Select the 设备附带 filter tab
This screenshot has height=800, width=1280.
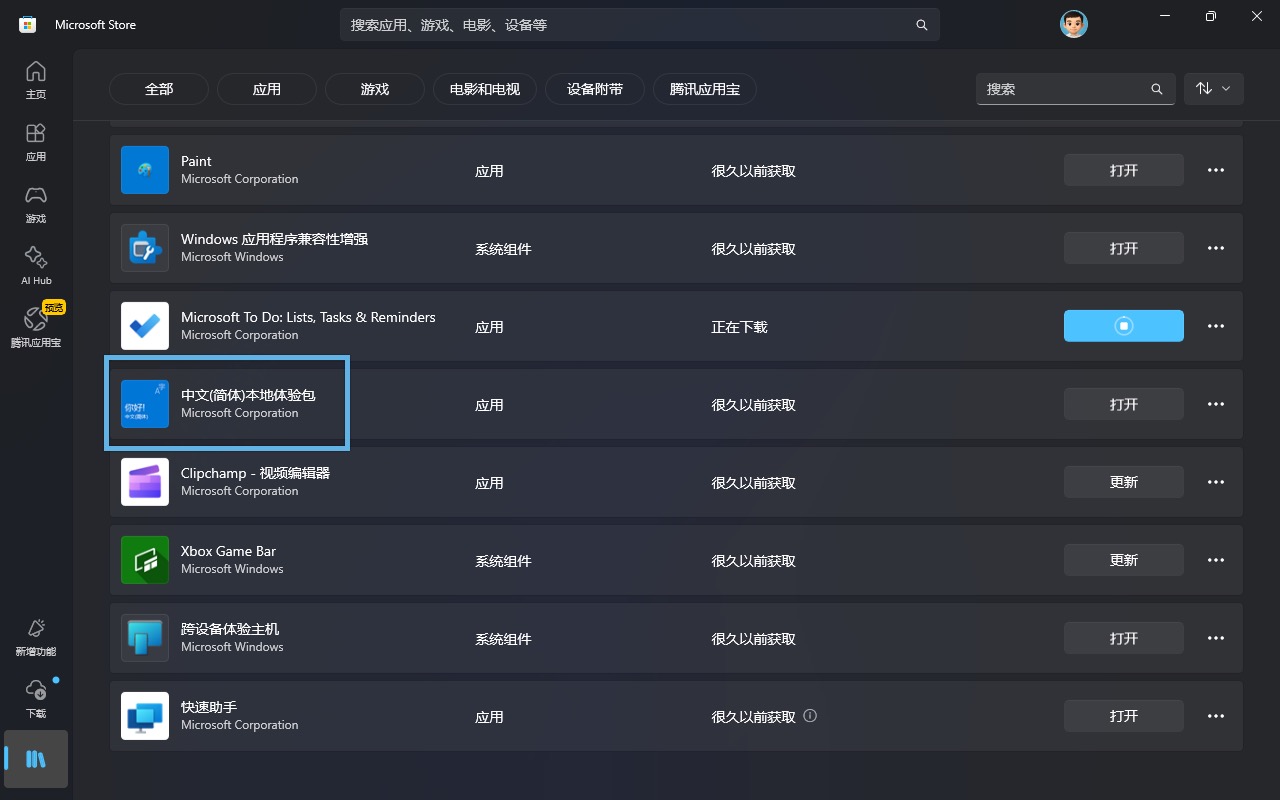click(x=595, y=89)
